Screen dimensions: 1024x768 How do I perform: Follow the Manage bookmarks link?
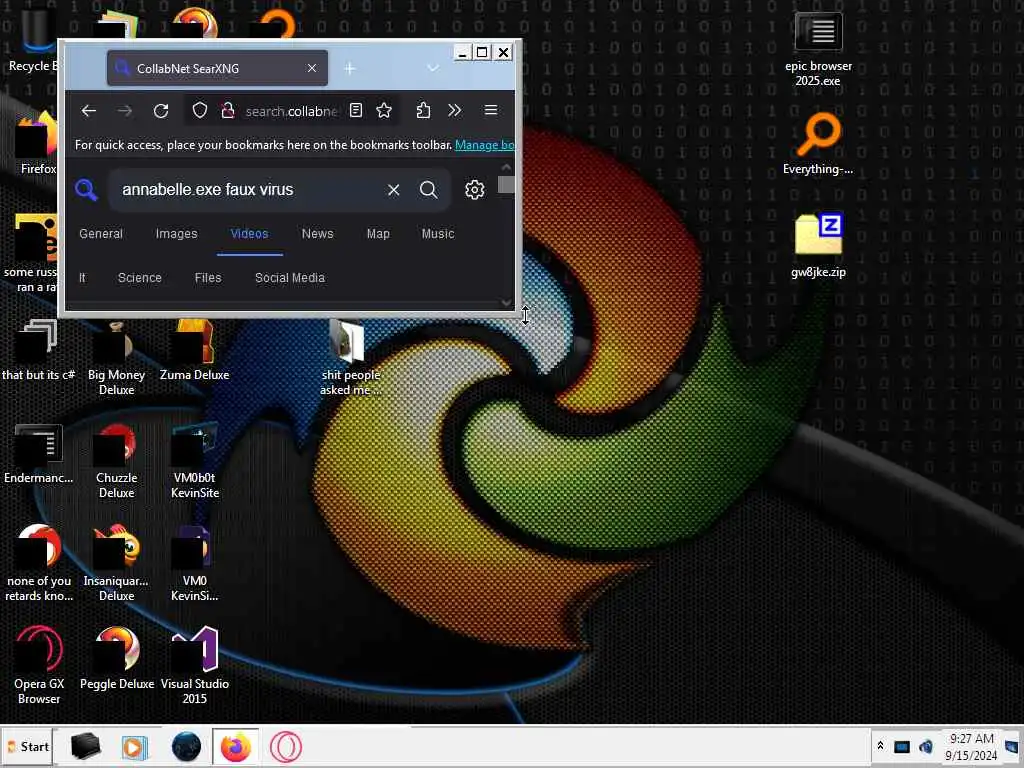(x=485, y=145)
